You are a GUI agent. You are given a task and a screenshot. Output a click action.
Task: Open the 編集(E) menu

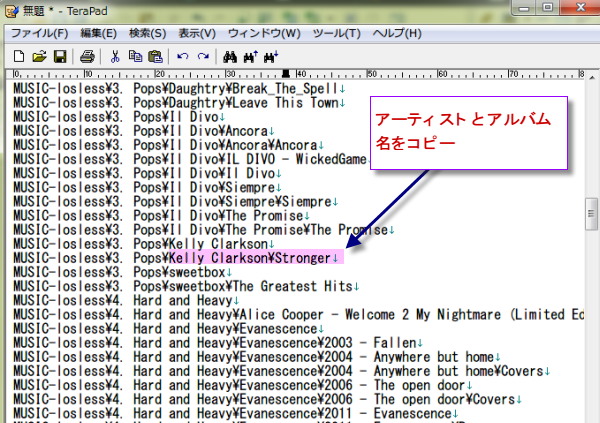pos(100,33)
